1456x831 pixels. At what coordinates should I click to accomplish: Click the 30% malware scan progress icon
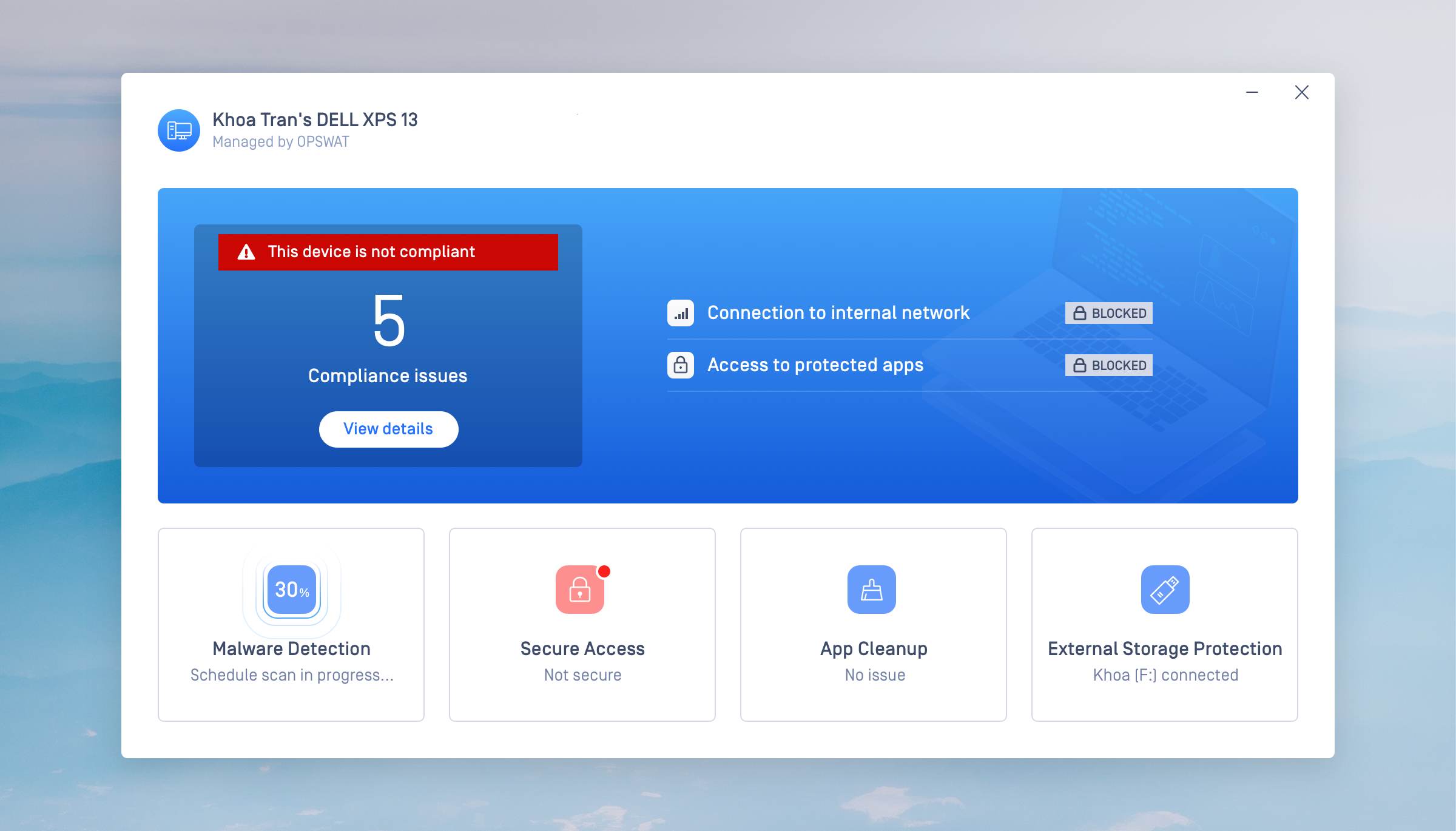pyautogui.click(x=292, y=590)
